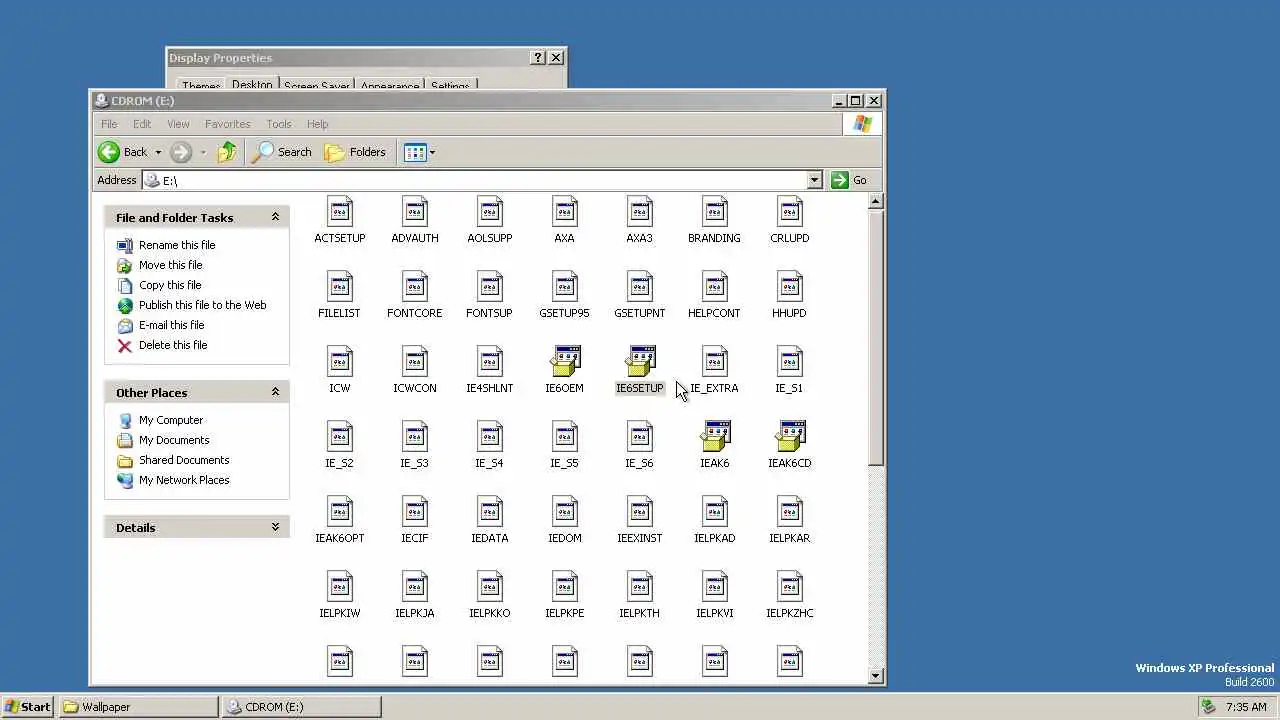Select the IE_EXTRA file icon

[x=715, y=362]
